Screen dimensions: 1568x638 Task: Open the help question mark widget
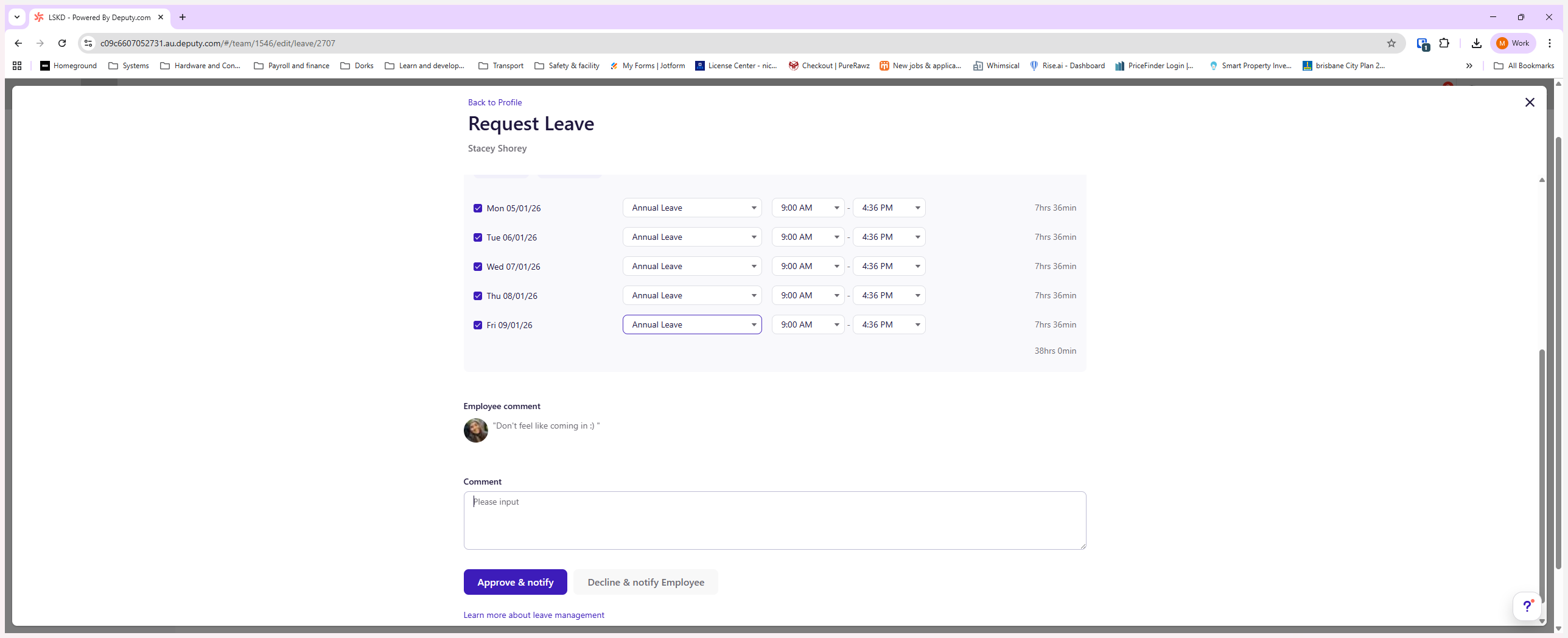pos(1527,606)
